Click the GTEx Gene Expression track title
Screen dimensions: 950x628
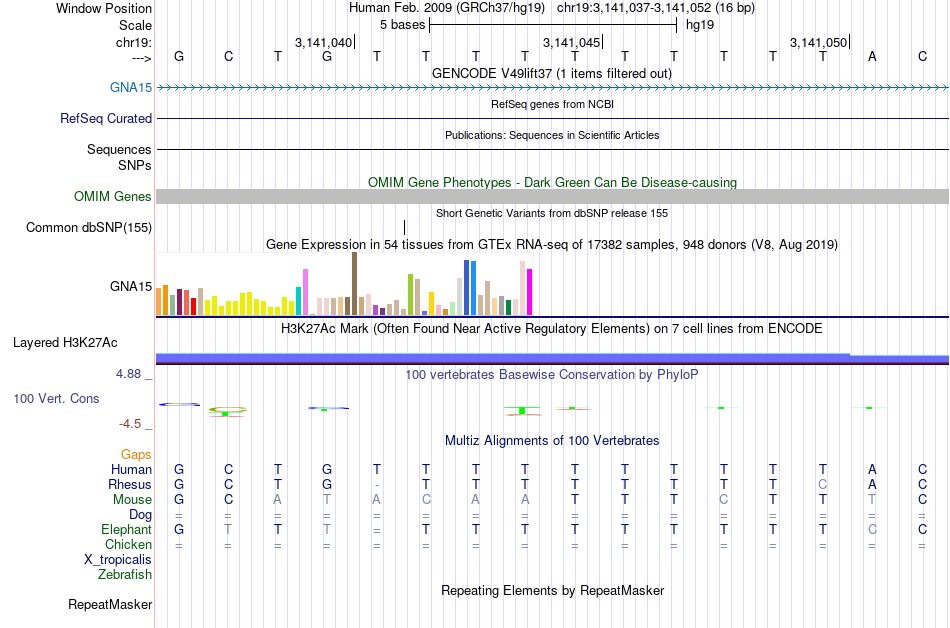pos(552,245)
